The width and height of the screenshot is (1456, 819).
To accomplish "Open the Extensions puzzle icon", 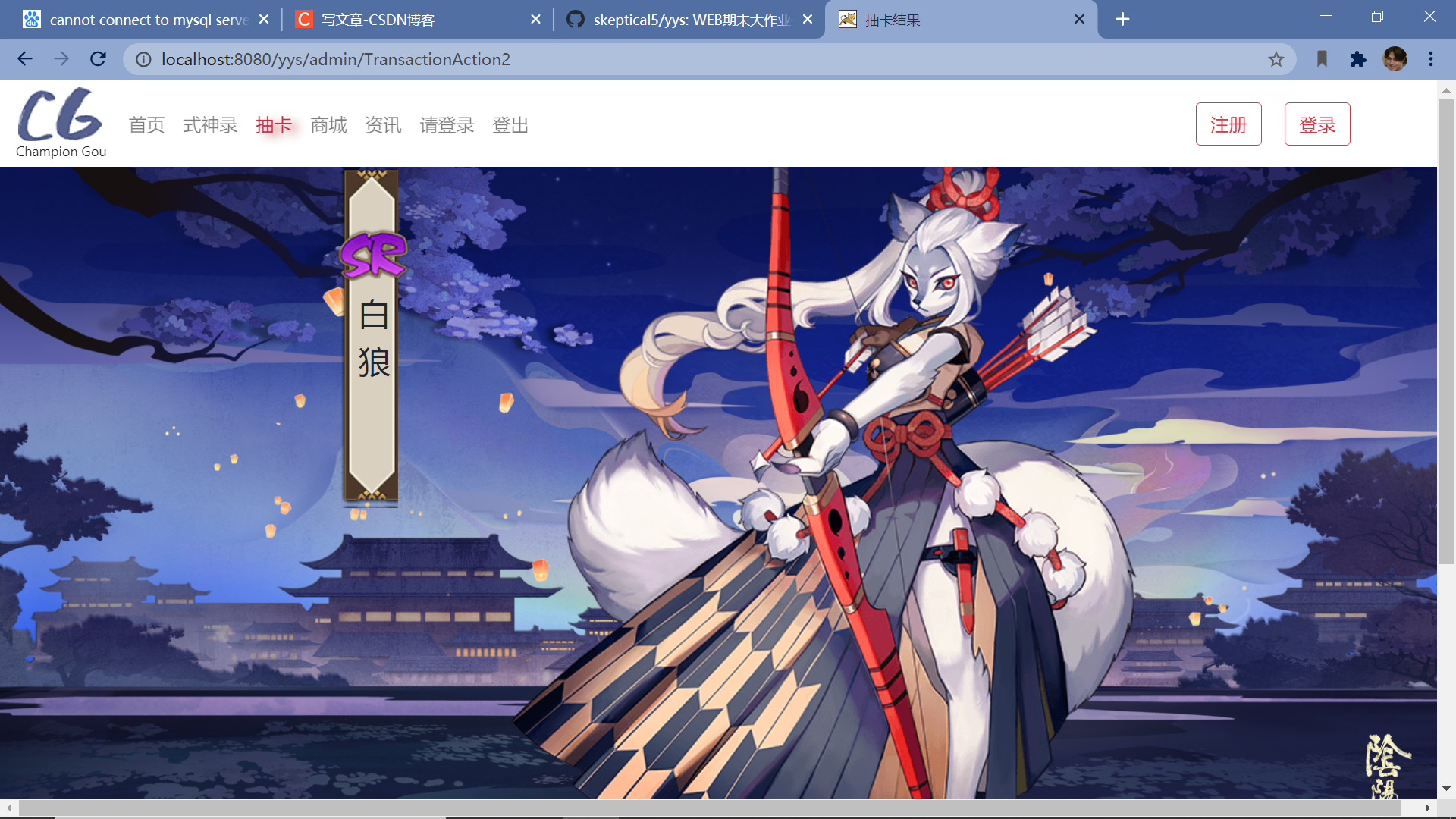I will point(1358,59).
